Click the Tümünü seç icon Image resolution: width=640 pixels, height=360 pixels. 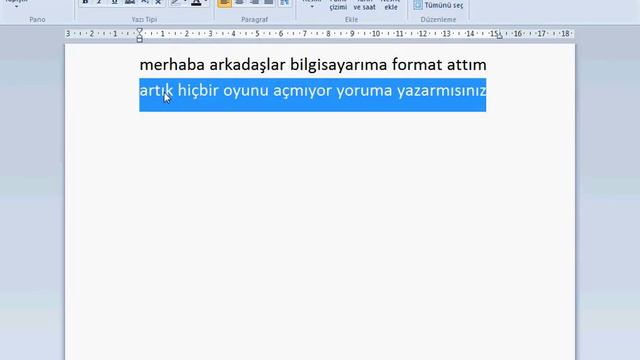pos(418,5)
